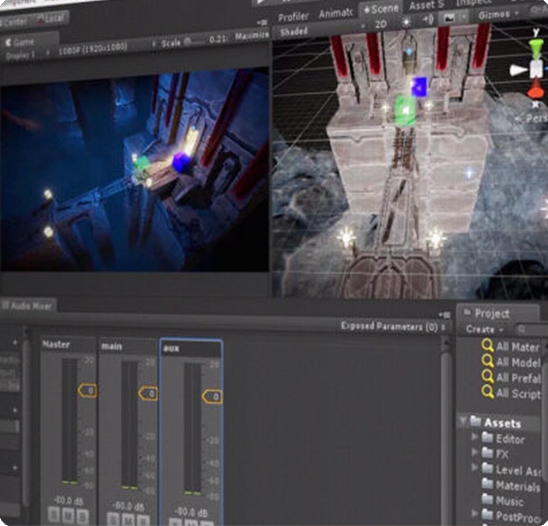The width and height of the screenshot is (548, 526).
Task: Bypass effects on Master group (B button)
Action: tap(82, 517)
